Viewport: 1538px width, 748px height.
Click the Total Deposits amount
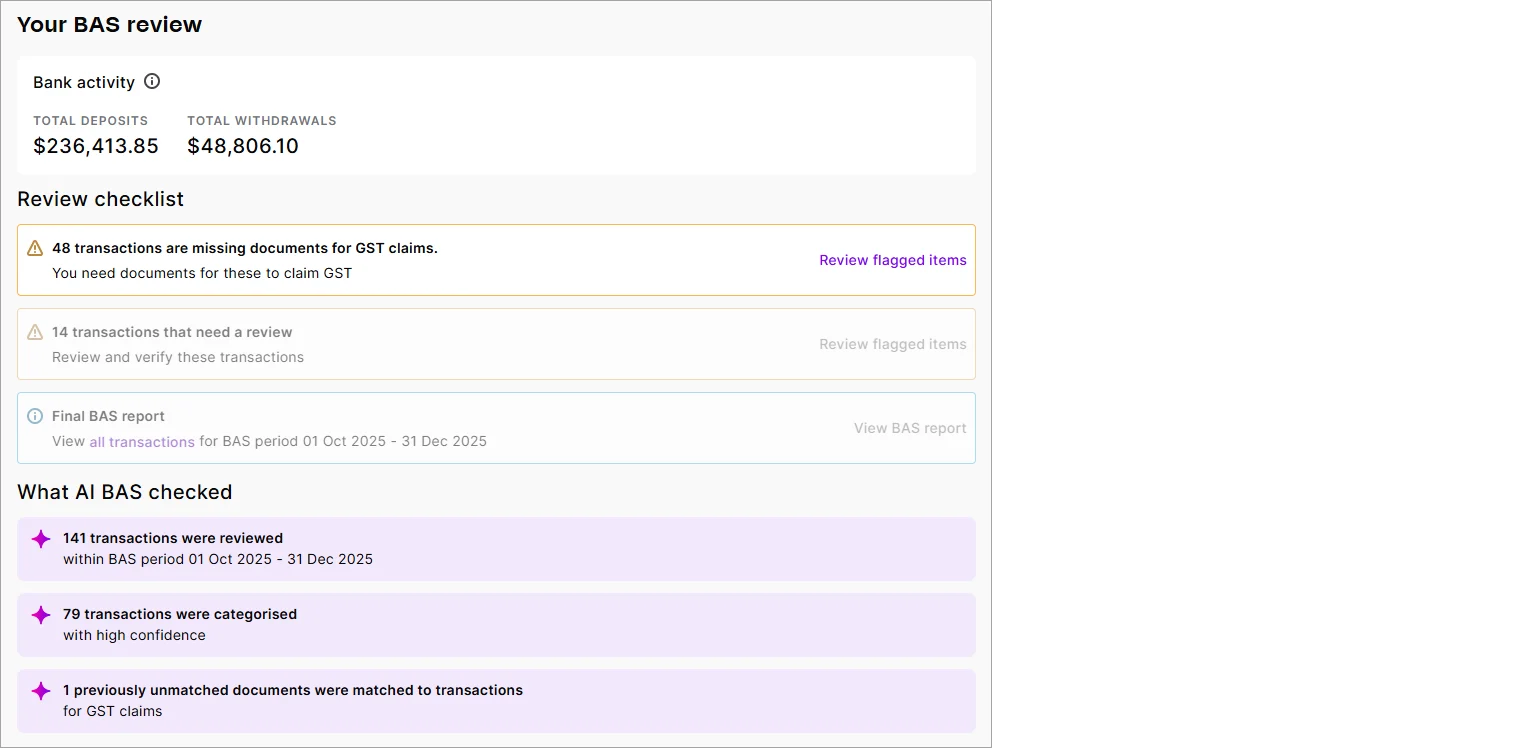pos(95,146)
